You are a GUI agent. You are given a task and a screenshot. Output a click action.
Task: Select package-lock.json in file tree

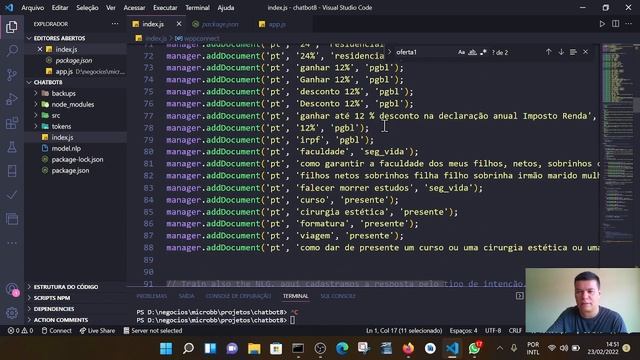coord(77,160)
